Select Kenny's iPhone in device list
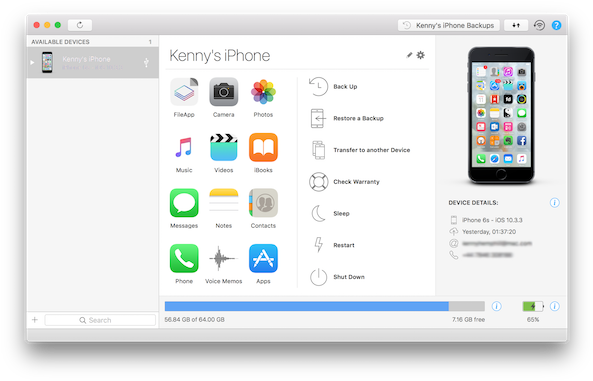593x381 pixels. tap(92, 62)
